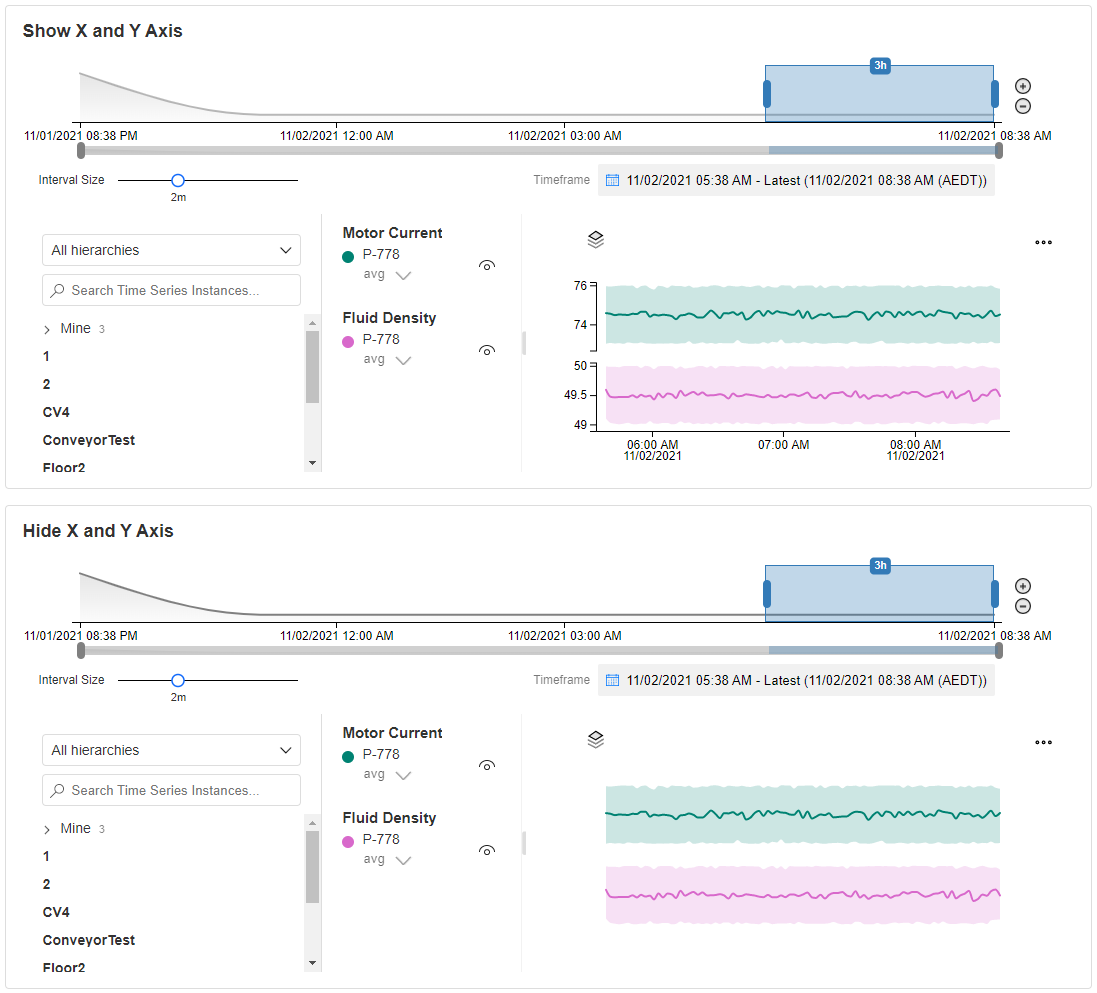Click green Motor Current swatch in Hide X and Y Axis
Screen dimensions: 1097x993
point(348,756)
